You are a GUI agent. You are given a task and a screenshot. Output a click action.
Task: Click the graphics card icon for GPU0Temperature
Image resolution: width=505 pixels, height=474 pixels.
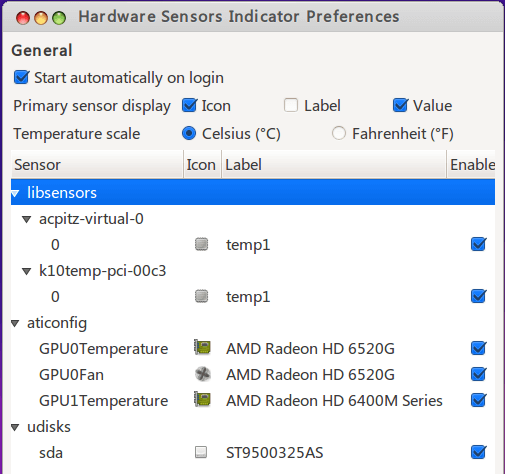(x=202, y=348)
